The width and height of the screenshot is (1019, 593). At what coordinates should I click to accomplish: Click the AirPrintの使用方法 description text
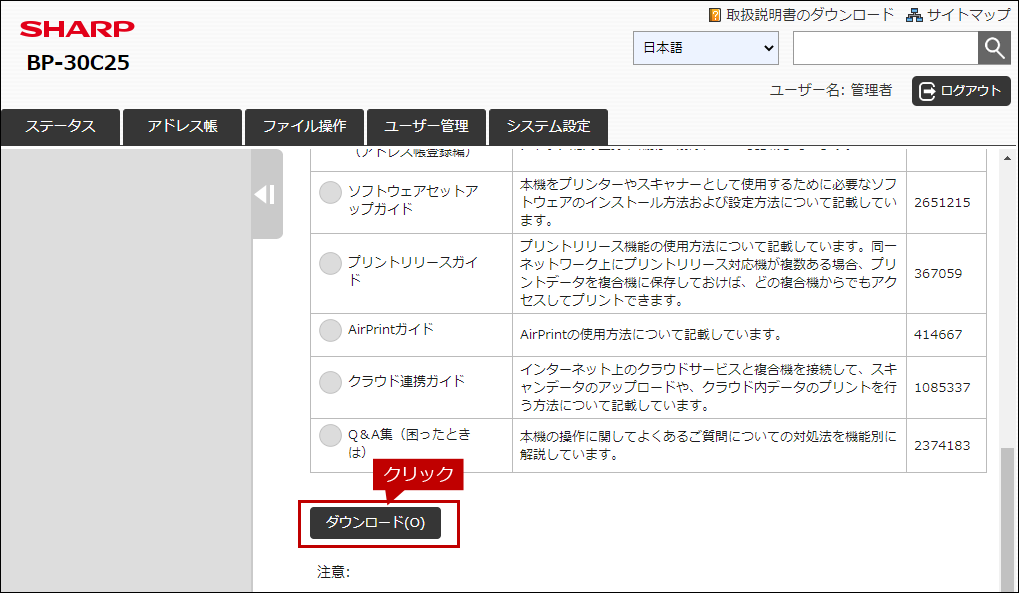651,335
